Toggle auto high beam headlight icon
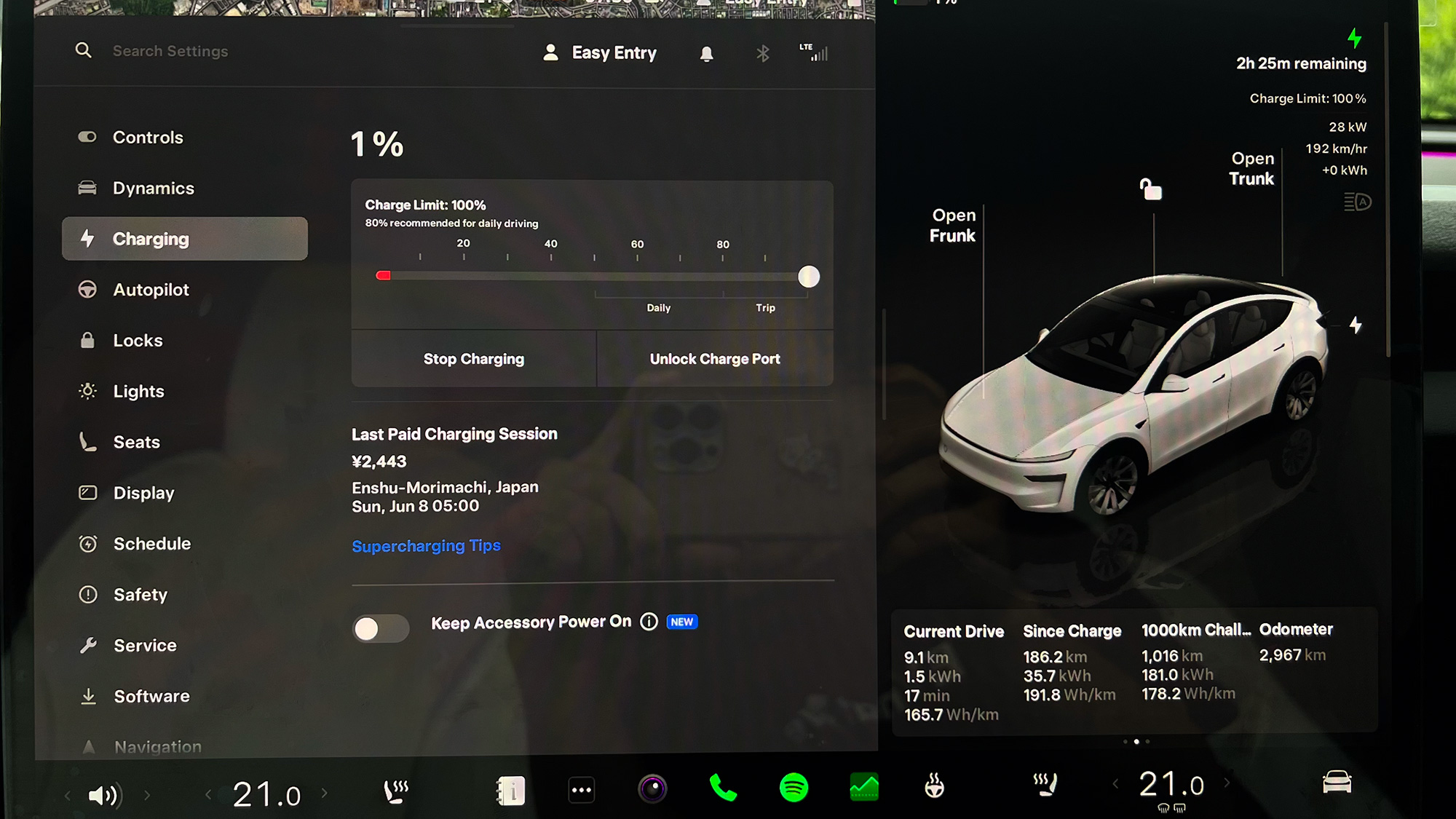Screen dimensions: 1456x819 click(x=1358, y=202)
